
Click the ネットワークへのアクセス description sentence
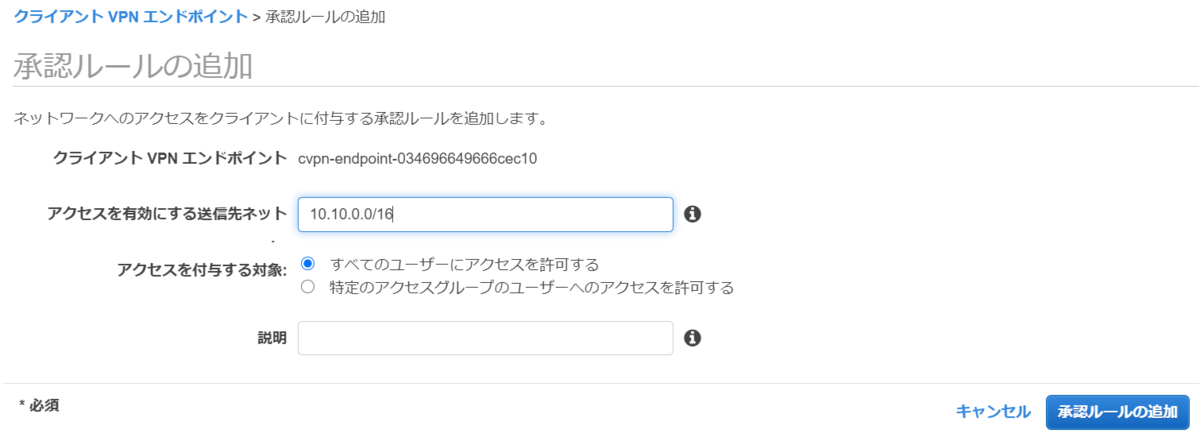[280, 119]
